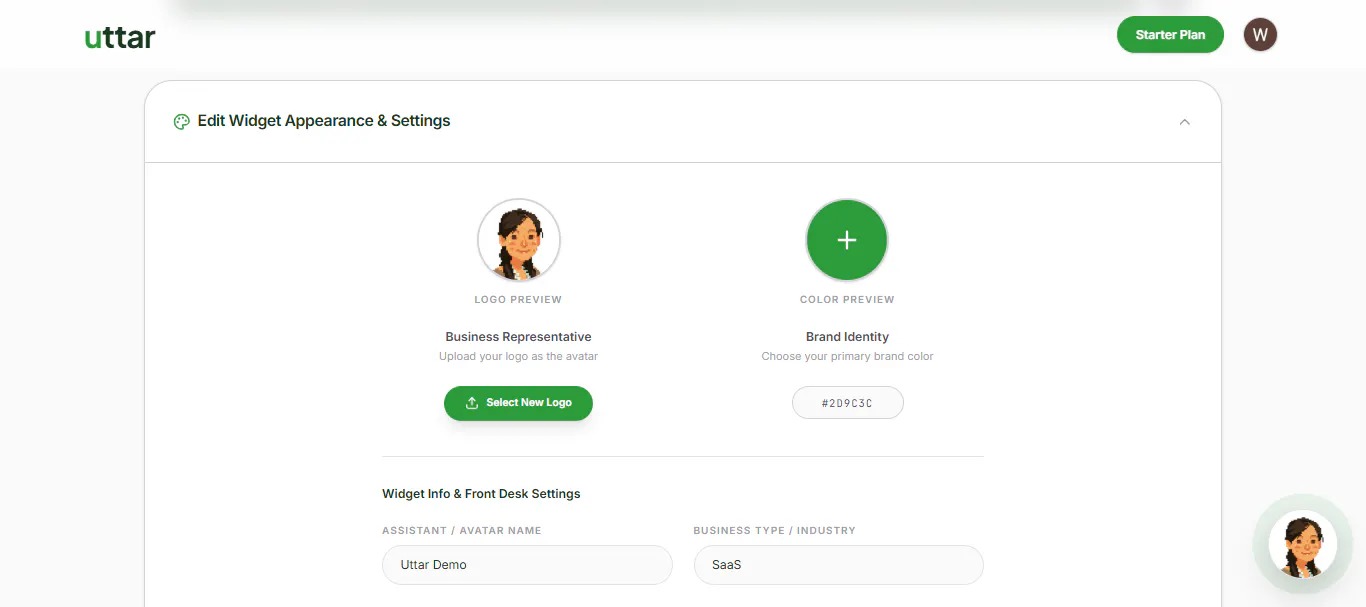The width and height of the screenshot is (1366, 607).
Task: Click 'Choose your primary brand color' text
Action: click(847, 356)
